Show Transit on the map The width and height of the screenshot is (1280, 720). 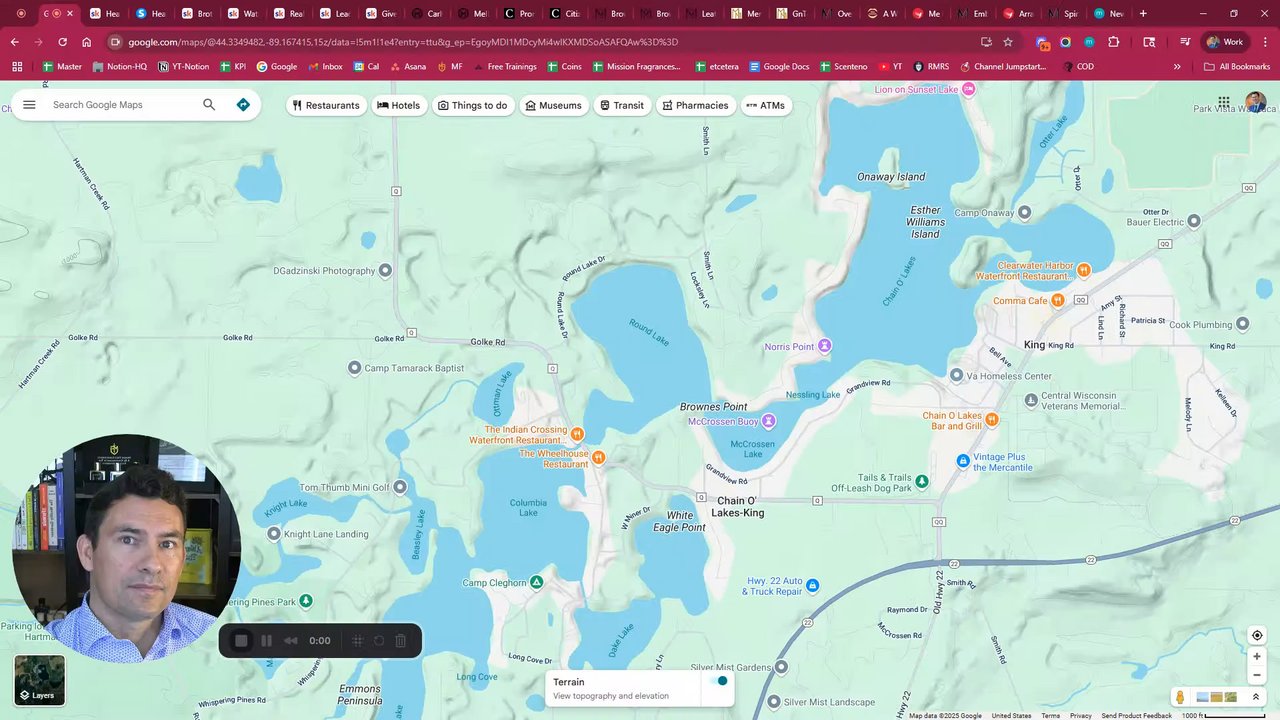[622, 105]
